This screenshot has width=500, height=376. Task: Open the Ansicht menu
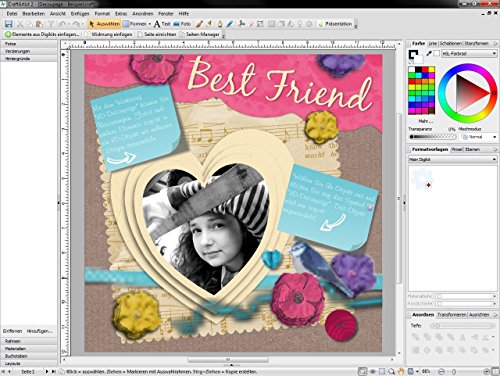(58, 14)
